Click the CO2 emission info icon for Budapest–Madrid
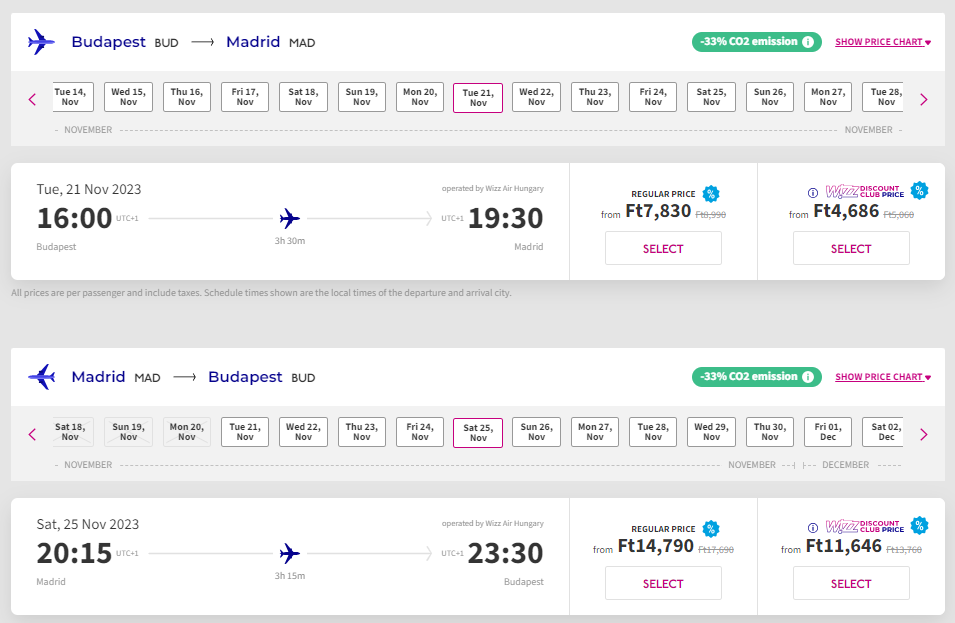This screenshot has height=623, width=955. pos(808,42)
